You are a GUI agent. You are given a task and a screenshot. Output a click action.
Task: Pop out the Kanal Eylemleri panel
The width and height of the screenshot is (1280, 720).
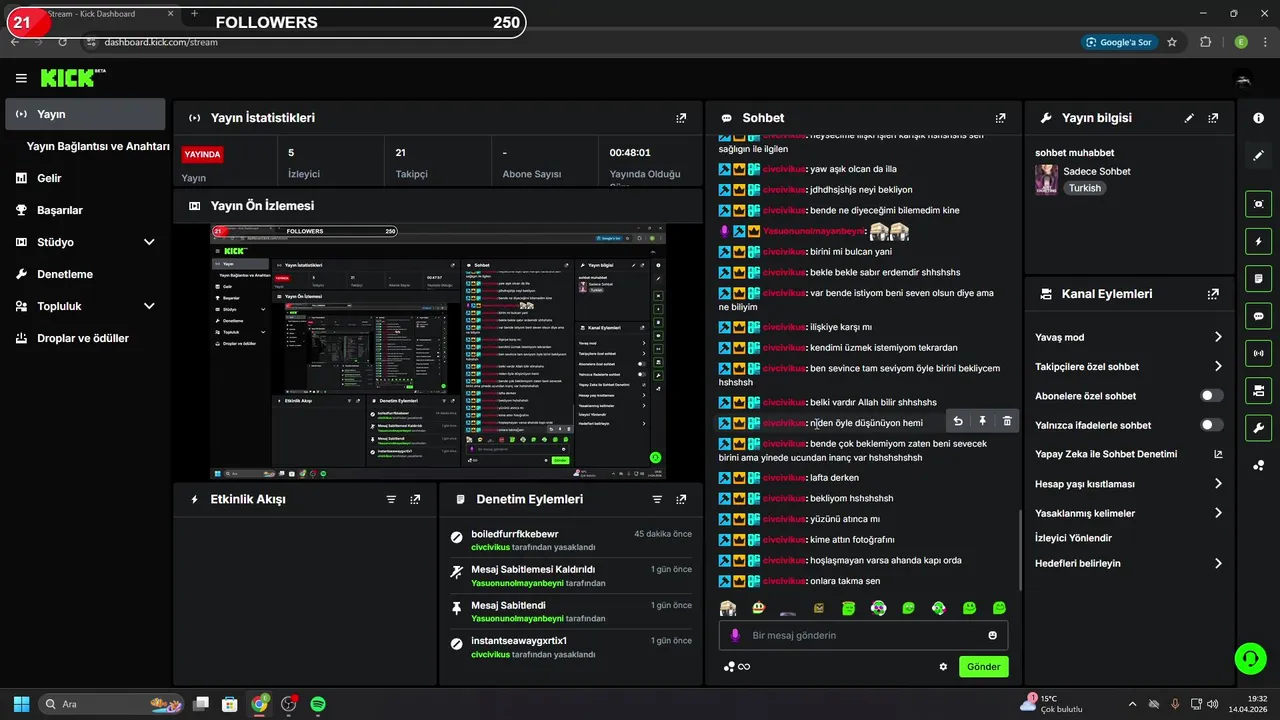point(1213,294)
